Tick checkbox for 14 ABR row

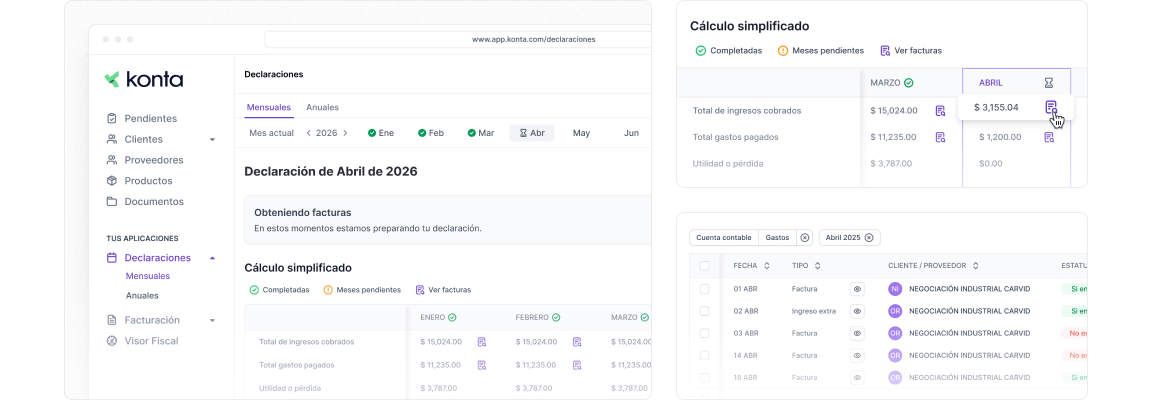point(705,355)
